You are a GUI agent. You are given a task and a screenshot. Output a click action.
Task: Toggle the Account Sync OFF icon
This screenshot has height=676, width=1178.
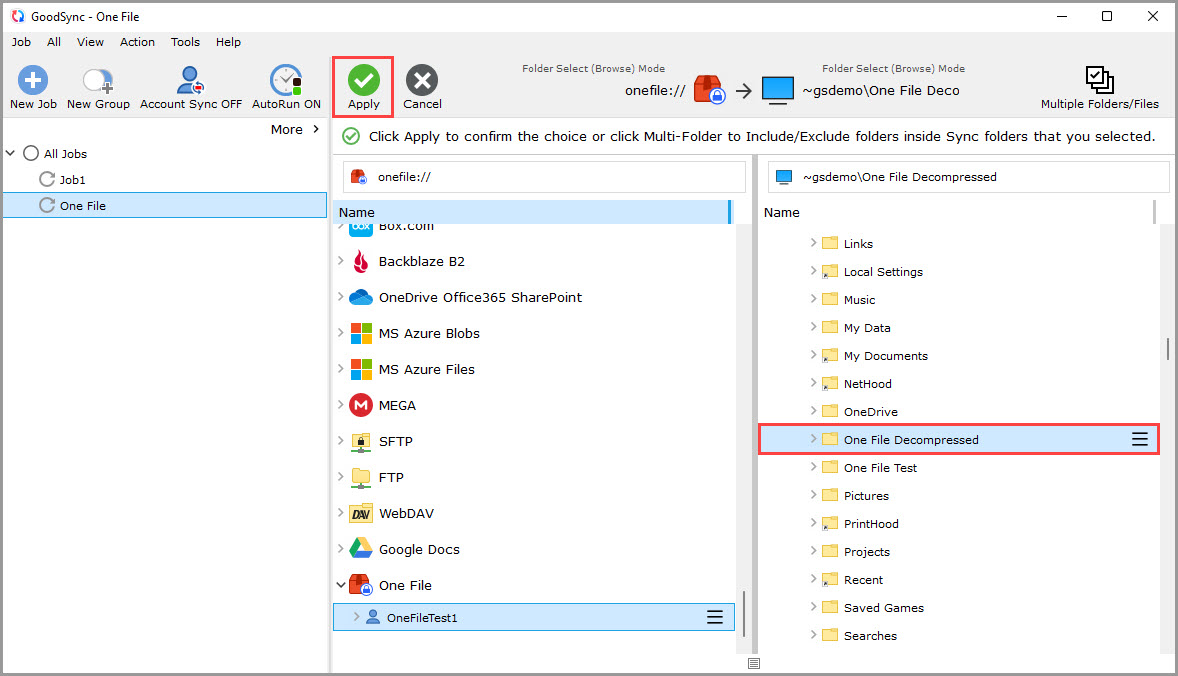coord(190,80)
